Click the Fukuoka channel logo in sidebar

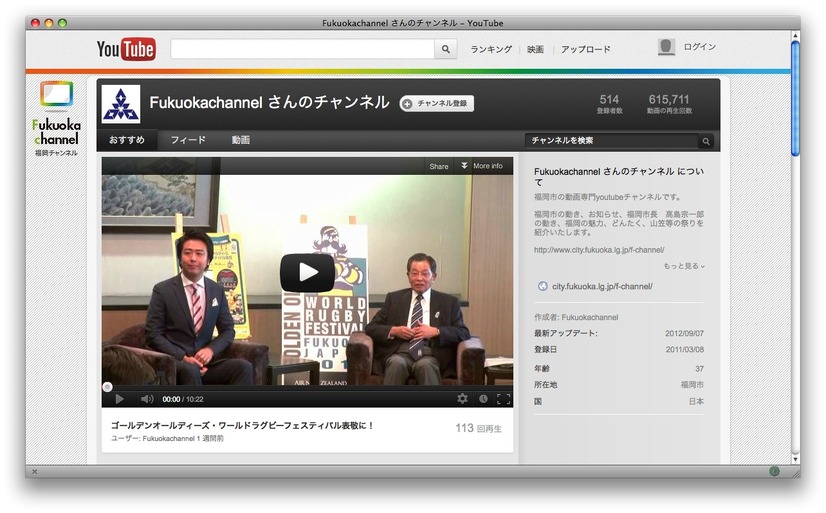[56, 119]
